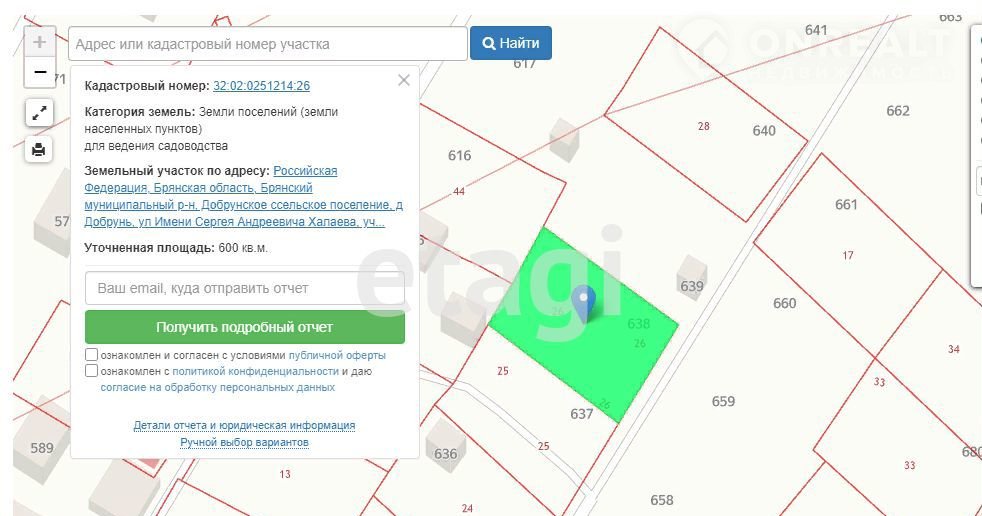Focus the address or cadastral number field
The height and width of the screenshot is (516, 982).
pos(267,44)
